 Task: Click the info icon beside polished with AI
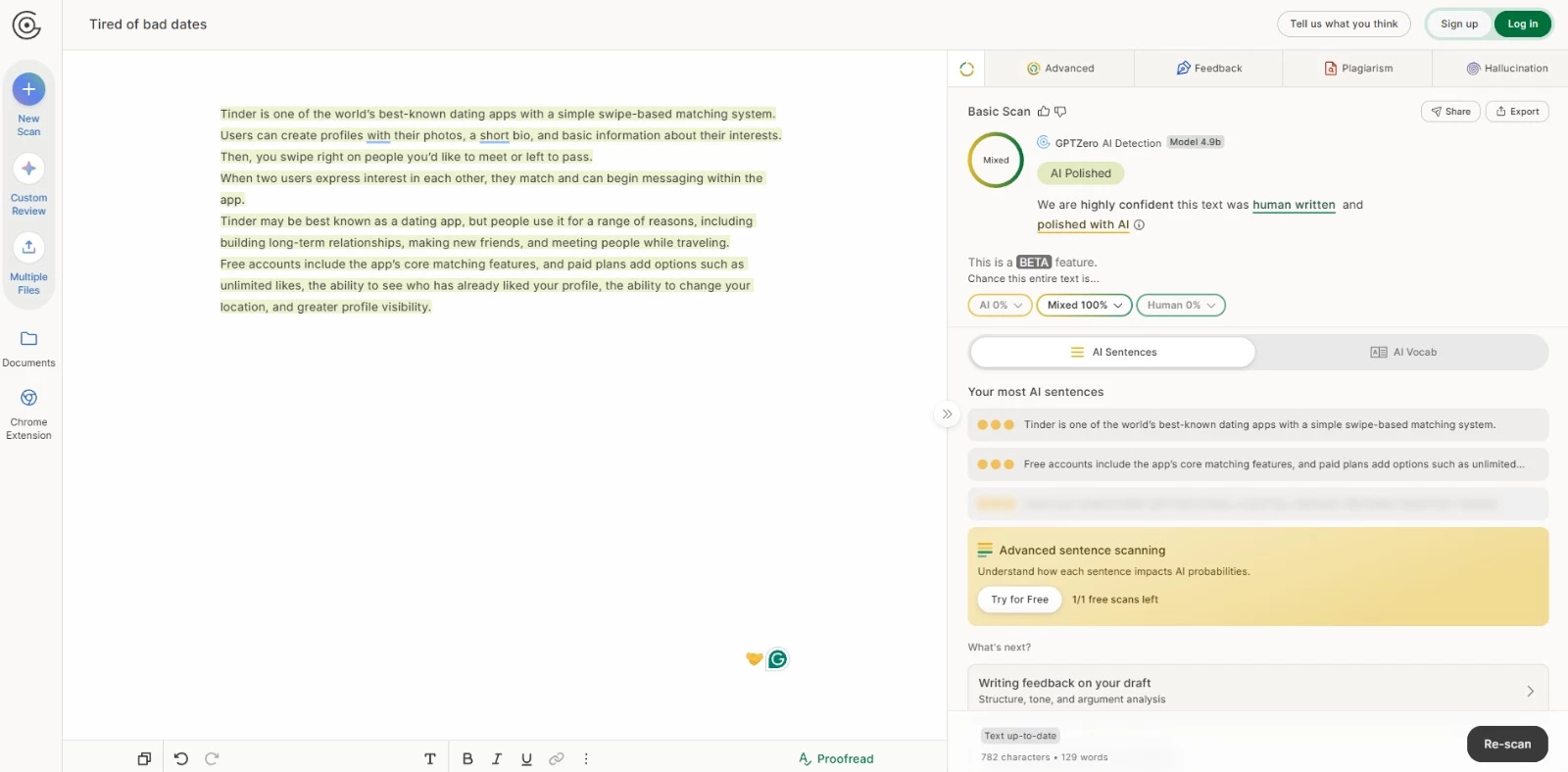[1140, 224]
